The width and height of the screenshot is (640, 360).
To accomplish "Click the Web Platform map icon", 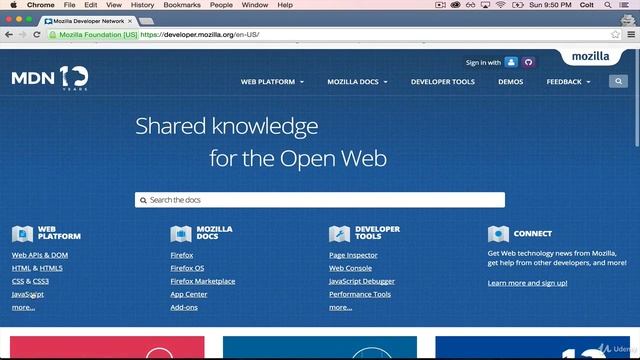I will pos(22,234).
